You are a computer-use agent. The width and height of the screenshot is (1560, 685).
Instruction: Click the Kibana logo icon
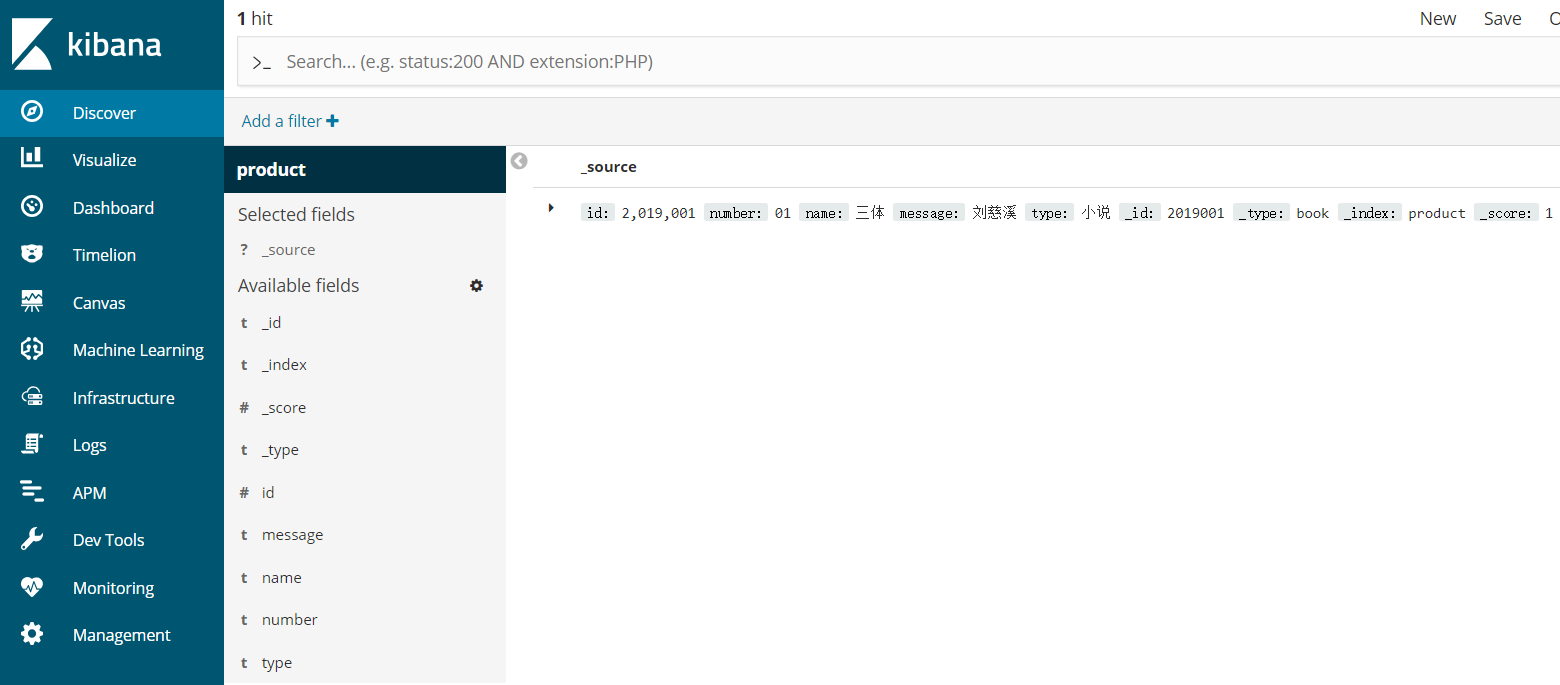pos(32,44)
